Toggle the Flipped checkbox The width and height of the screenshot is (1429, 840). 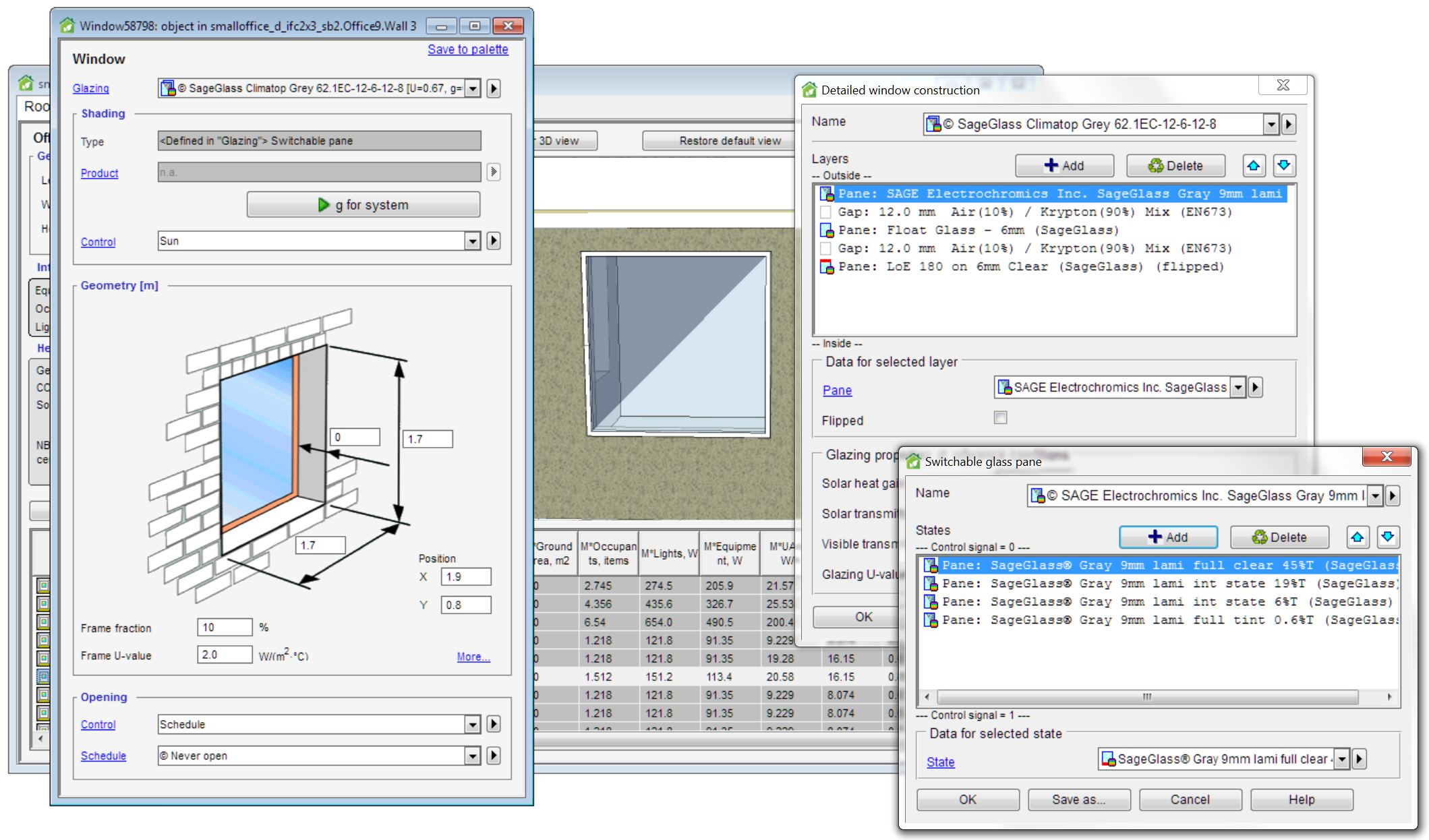point(1000,418)
